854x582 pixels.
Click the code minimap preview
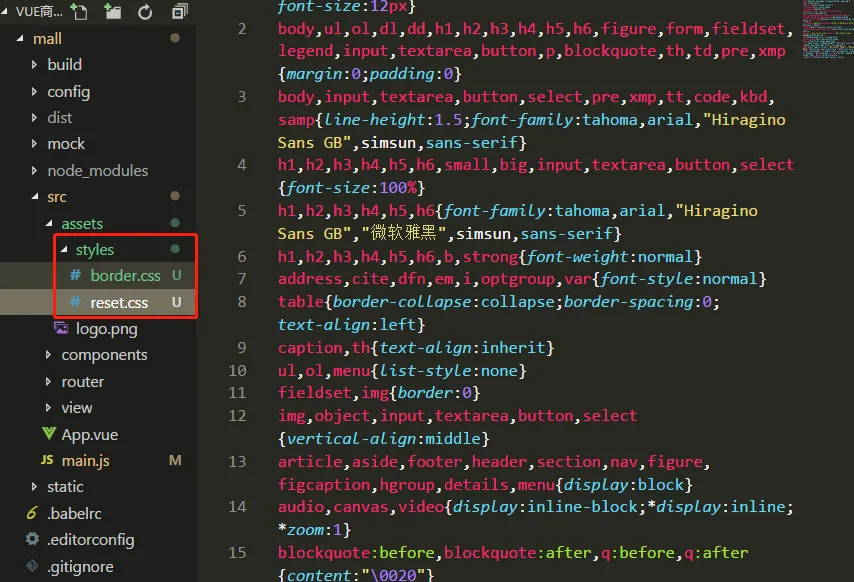coord(826,30)
